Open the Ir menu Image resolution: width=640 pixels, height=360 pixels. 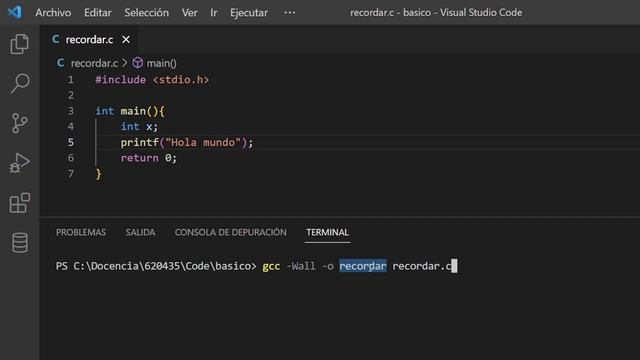pos(213,13)
